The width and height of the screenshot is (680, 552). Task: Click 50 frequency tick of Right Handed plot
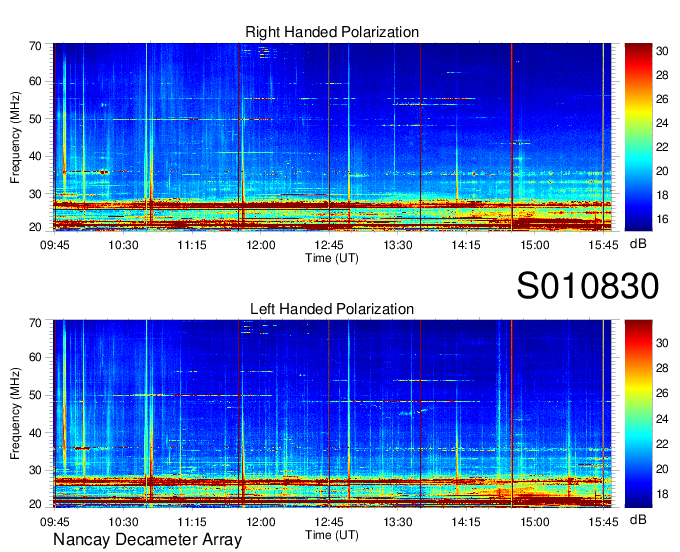35,119
